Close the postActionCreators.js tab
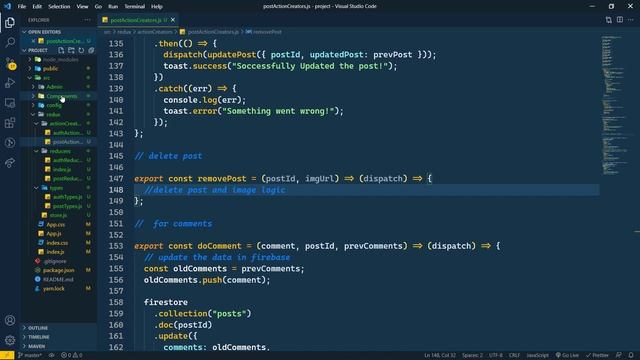The height and width of the screenshot is (360, 640). pyautogui.click(x=173, y=20)
